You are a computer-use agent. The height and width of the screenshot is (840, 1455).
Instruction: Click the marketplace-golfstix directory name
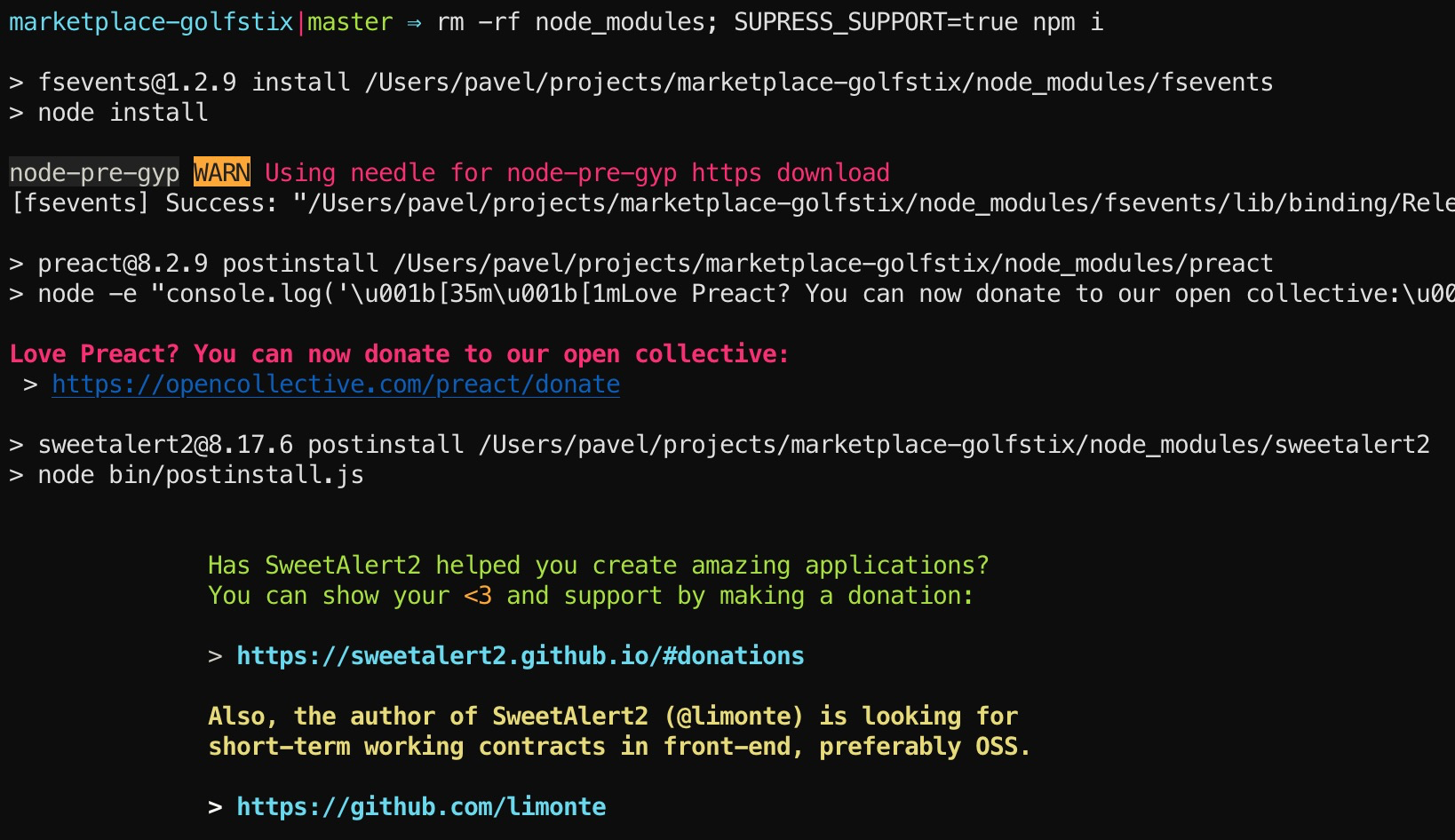click(x=149, y=21)
